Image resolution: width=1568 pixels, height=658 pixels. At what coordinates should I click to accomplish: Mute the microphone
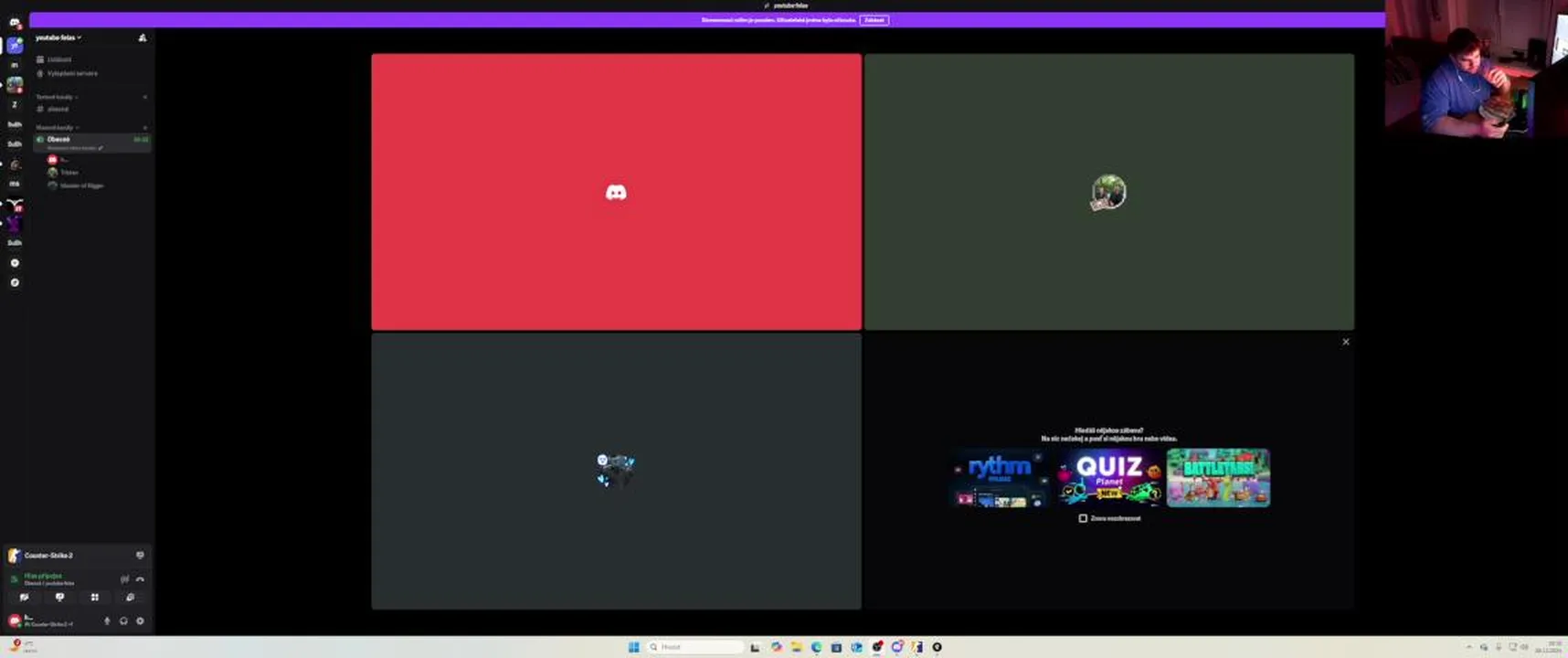[x=107, y=621]
